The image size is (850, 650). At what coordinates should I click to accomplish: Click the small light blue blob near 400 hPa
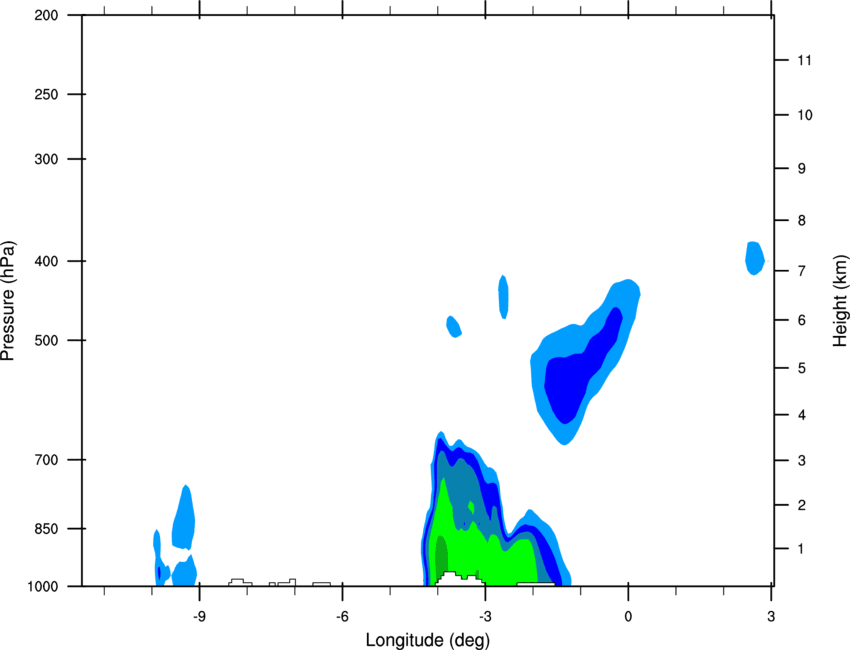(x=755, y=258)
